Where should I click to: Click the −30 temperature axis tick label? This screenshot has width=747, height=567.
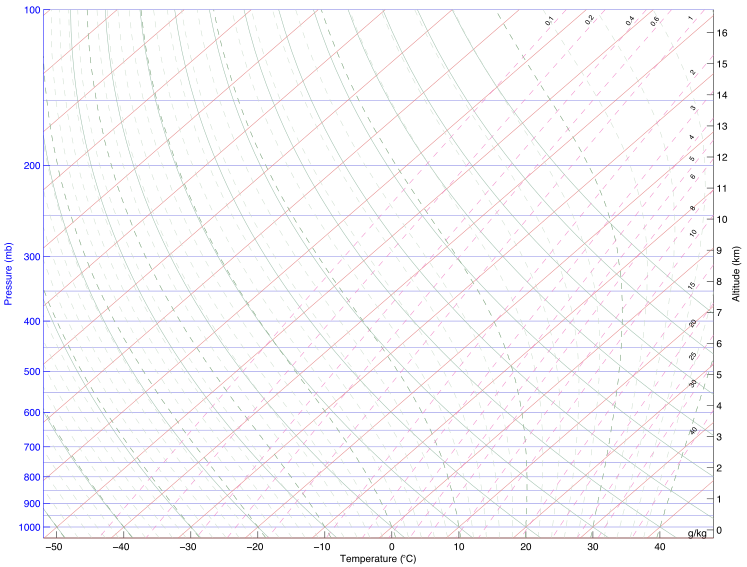click(x=189, y=547)
